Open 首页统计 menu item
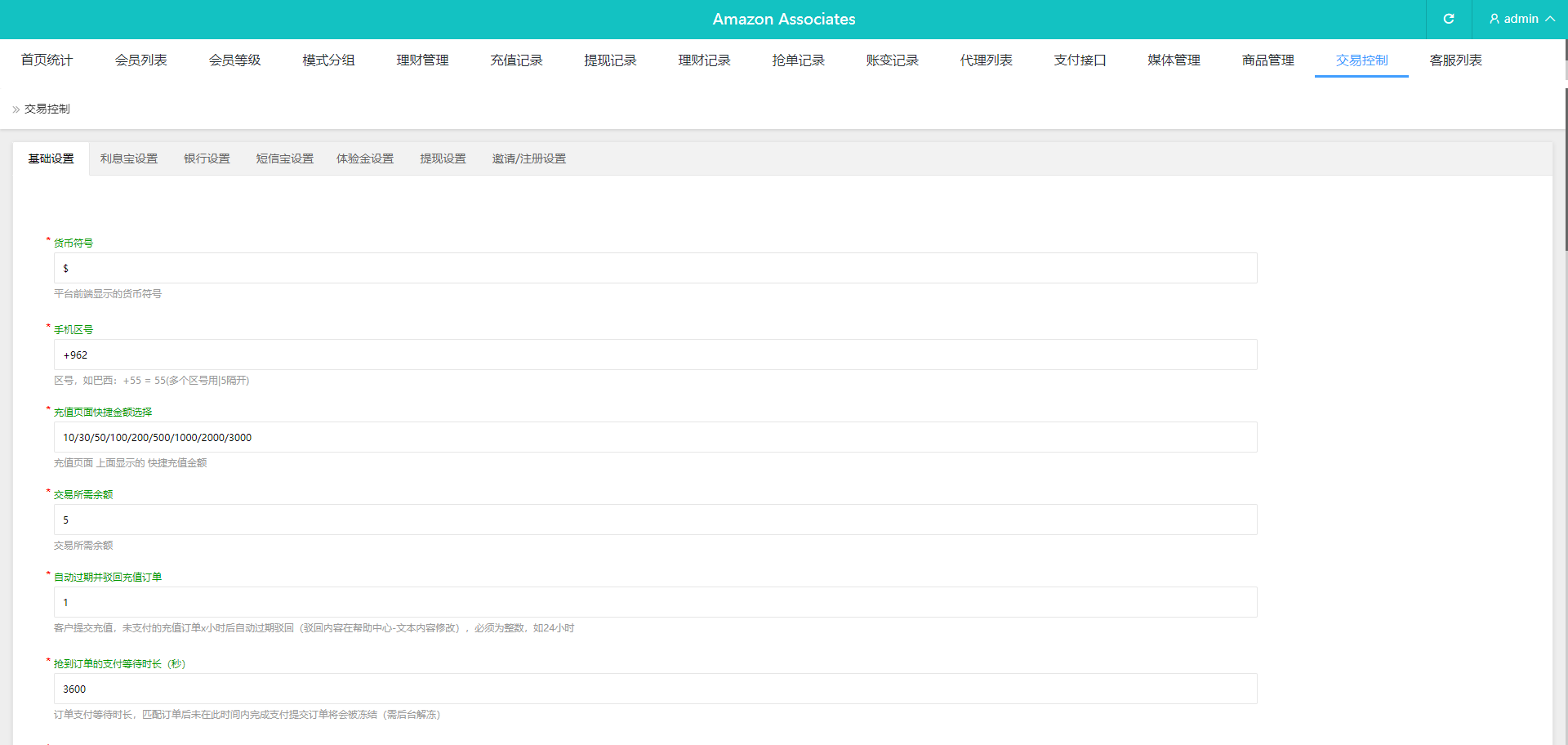 click(47, 60)
